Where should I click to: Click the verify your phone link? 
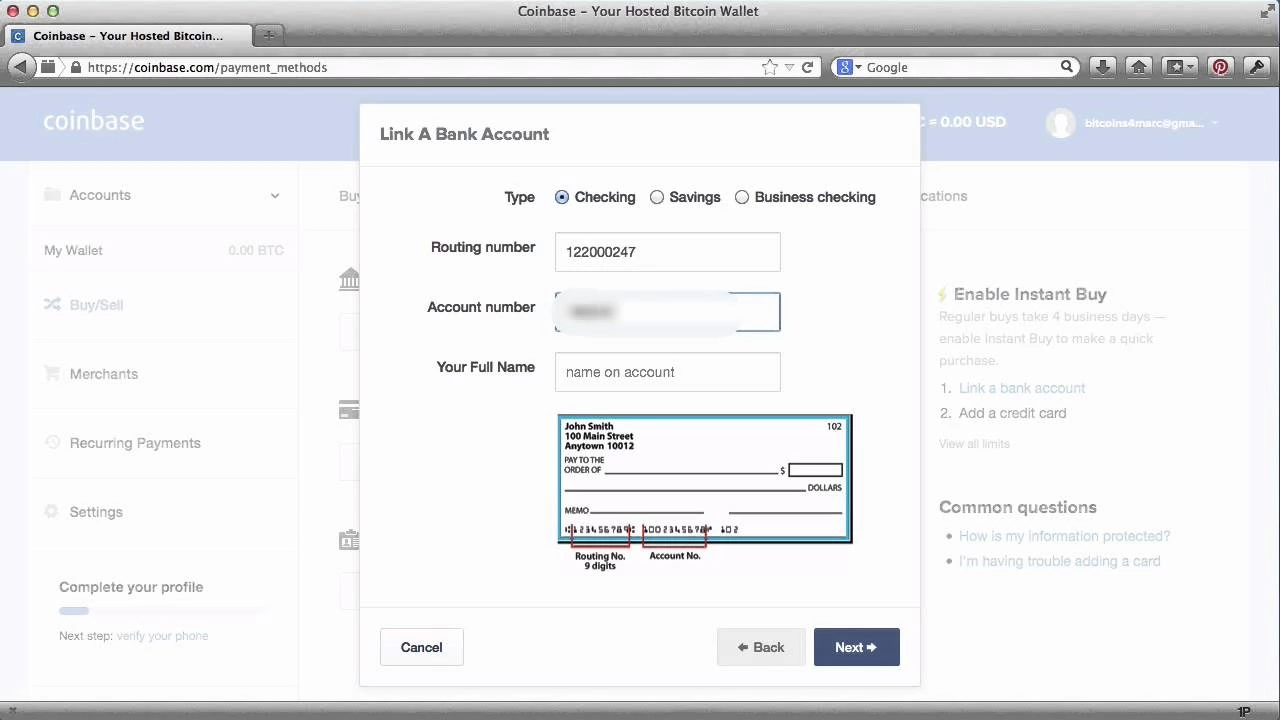point(162,636)
